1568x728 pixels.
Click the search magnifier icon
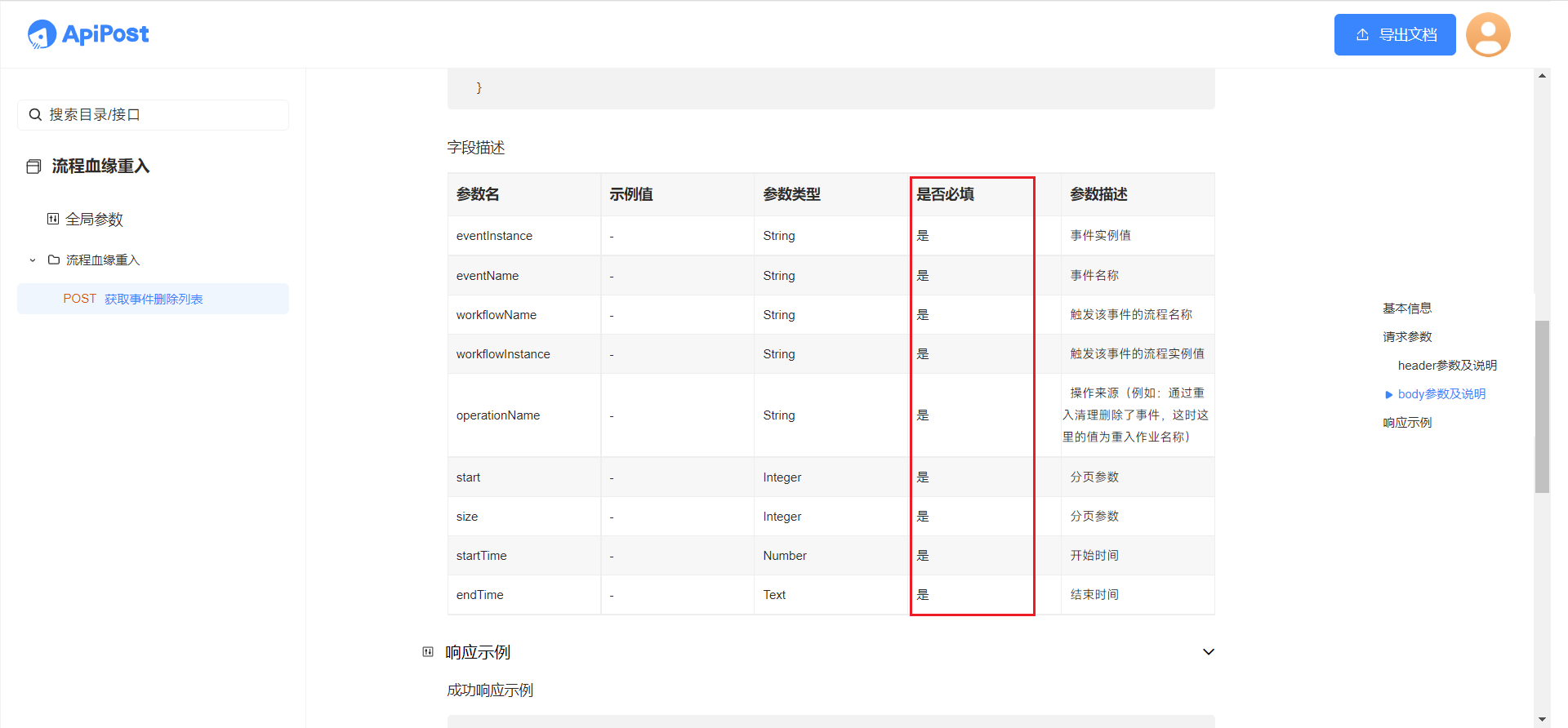35,115
